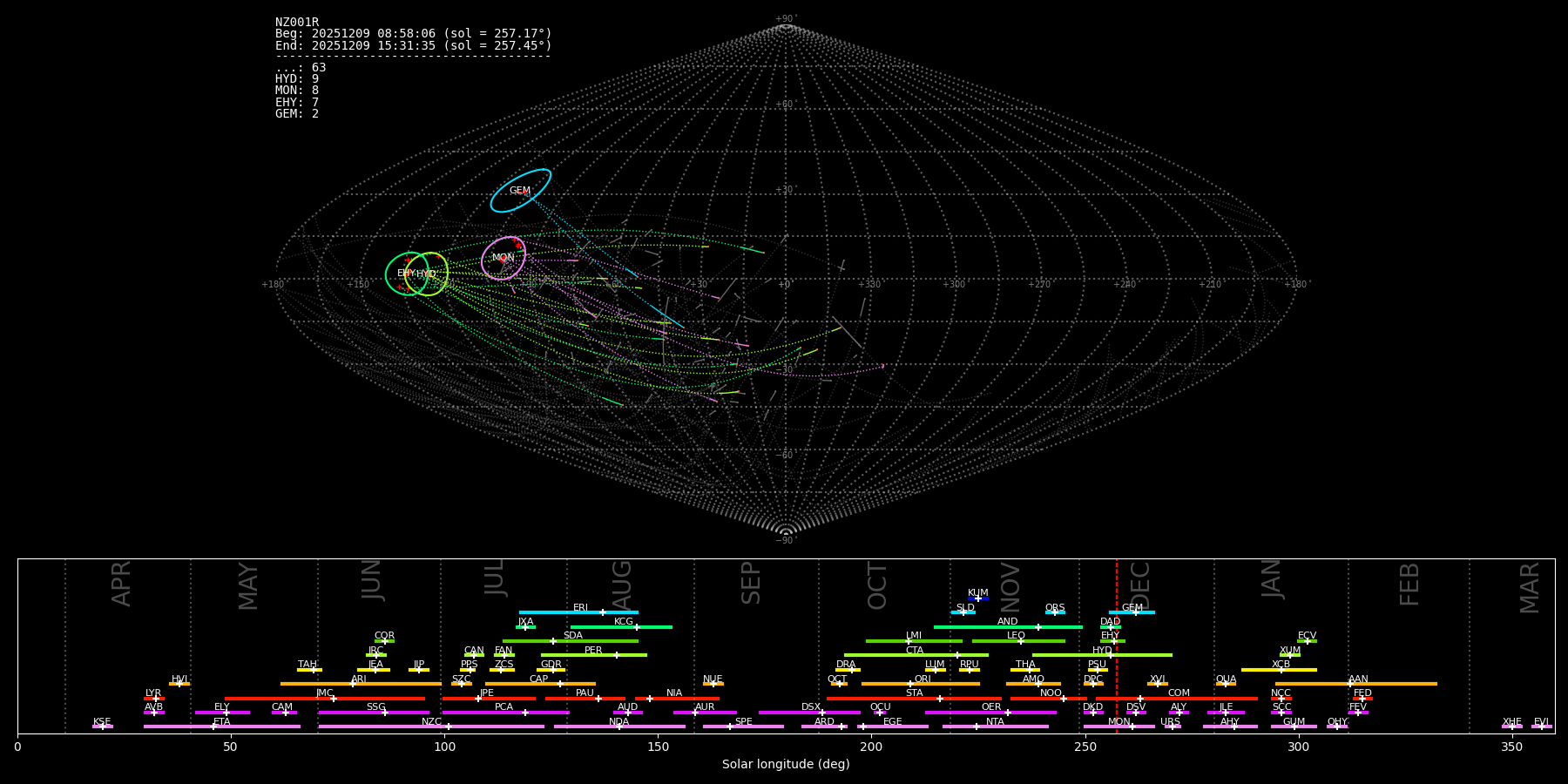Click the KUM shower bar in timeline
This screenshot has width=1568, height=784.
(x=978, y=598)
